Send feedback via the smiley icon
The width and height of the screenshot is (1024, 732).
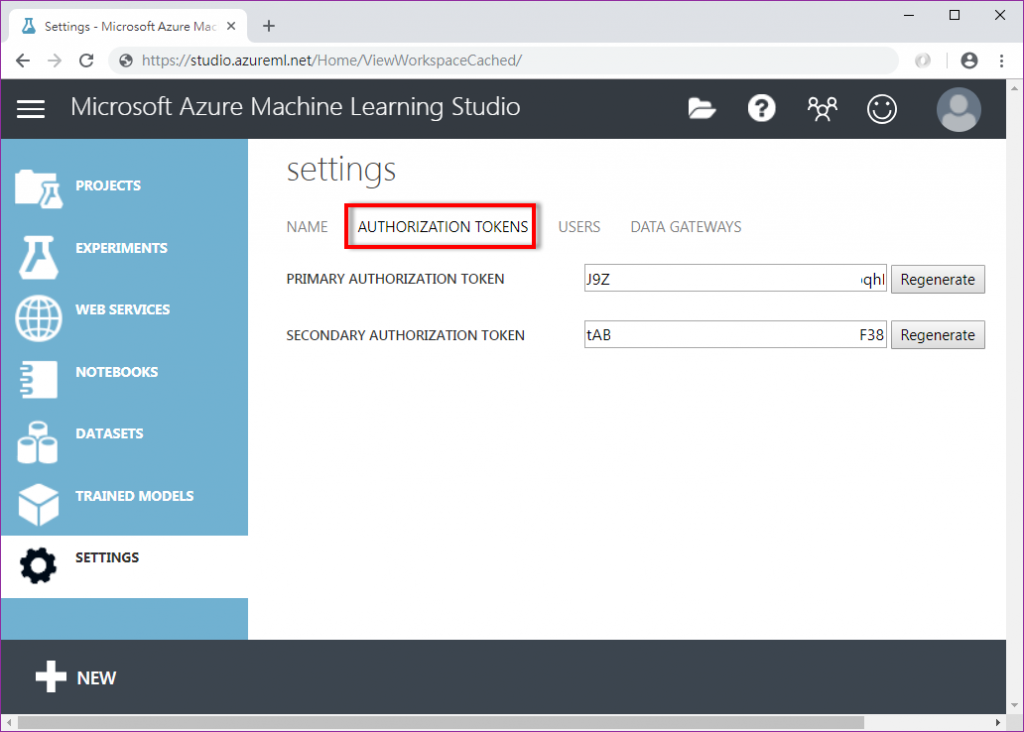coord(882,108)
